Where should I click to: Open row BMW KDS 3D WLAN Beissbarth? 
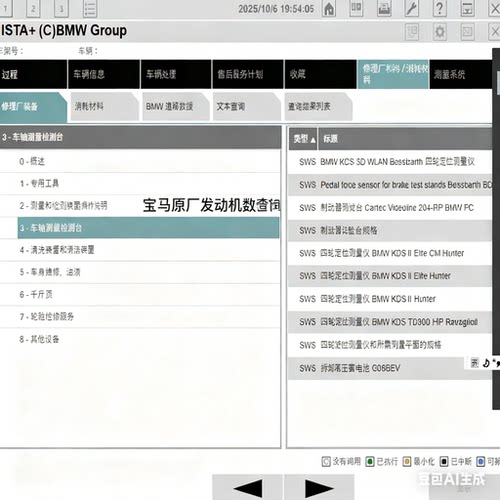[x=390, y=162]
